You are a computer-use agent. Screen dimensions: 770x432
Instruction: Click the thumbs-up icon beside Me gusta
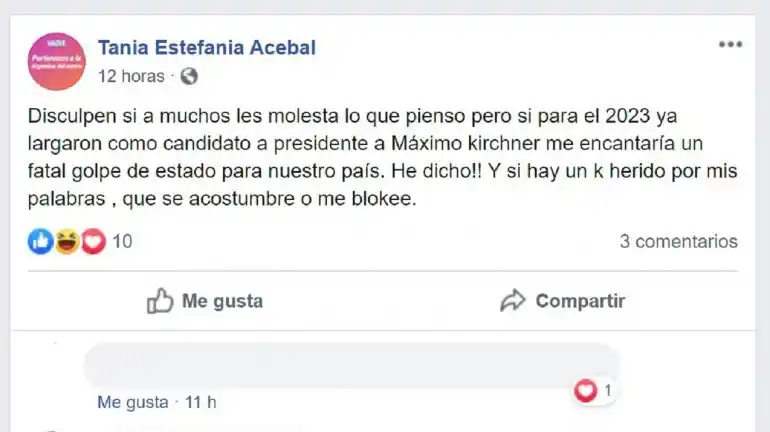click(x=160, y=301)
